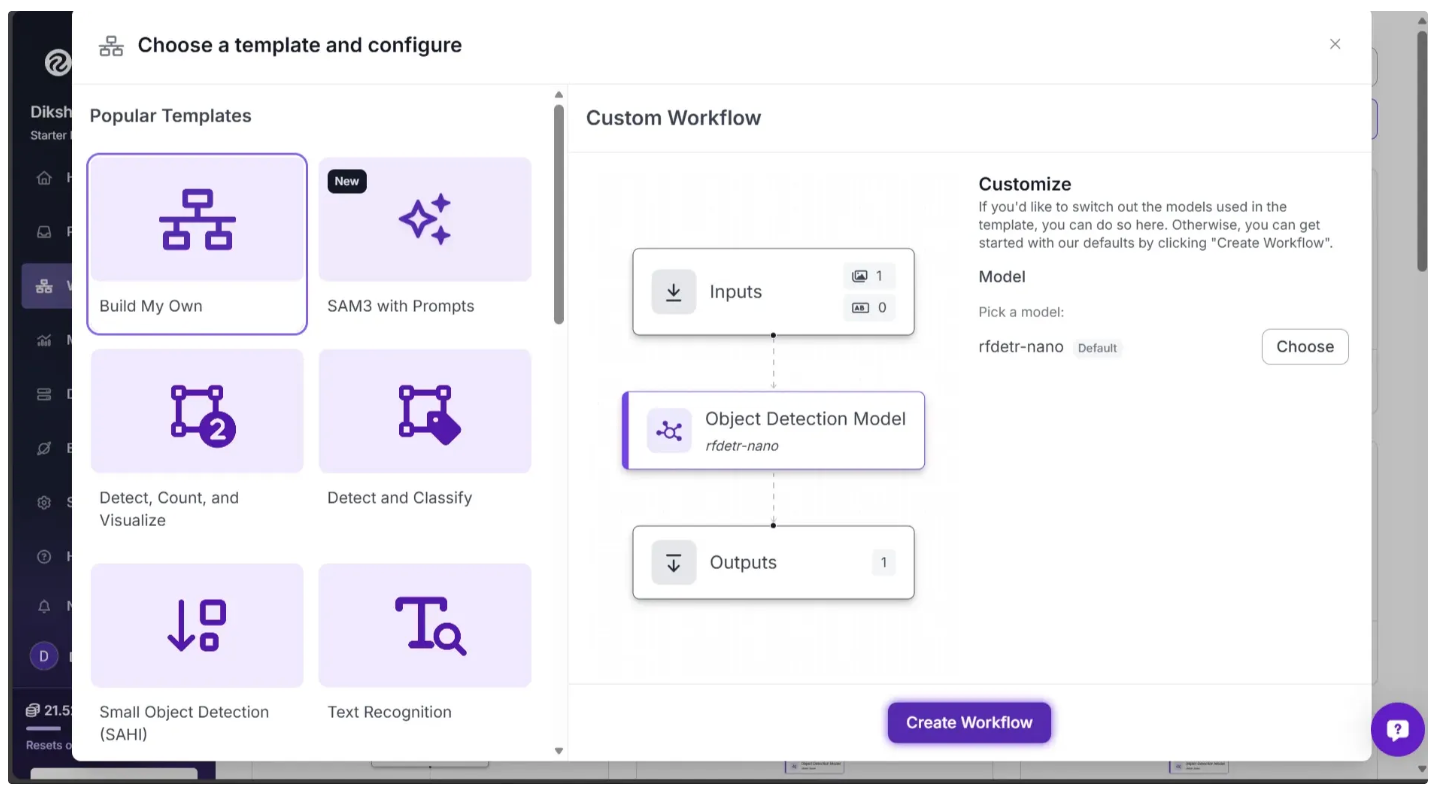This screenshot has width=1438, height=802.
Task: Click the Outputs node icon
Action: [x=673, y=563]
